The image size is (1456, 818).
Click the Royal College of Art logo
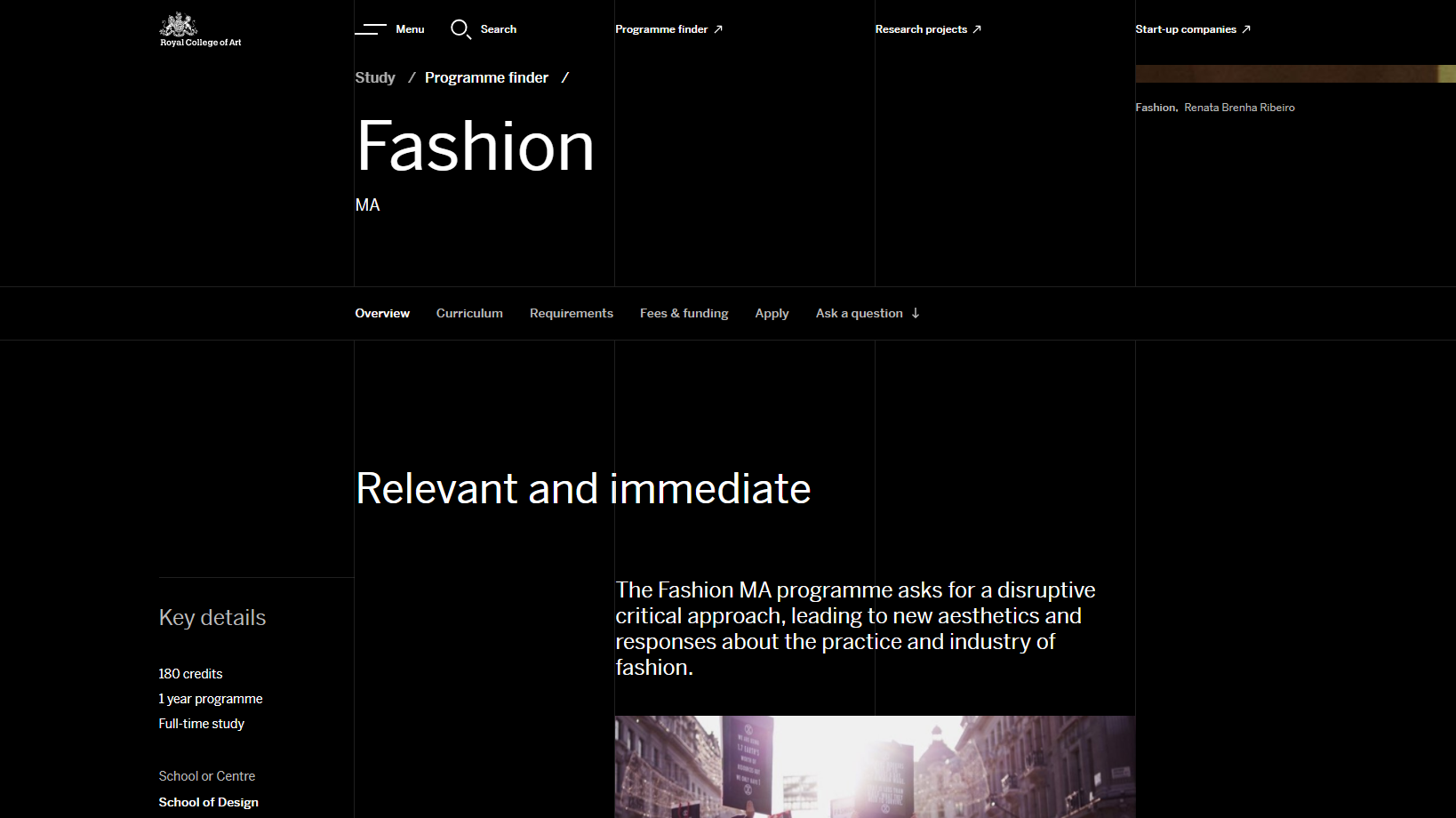pos(200,29)
